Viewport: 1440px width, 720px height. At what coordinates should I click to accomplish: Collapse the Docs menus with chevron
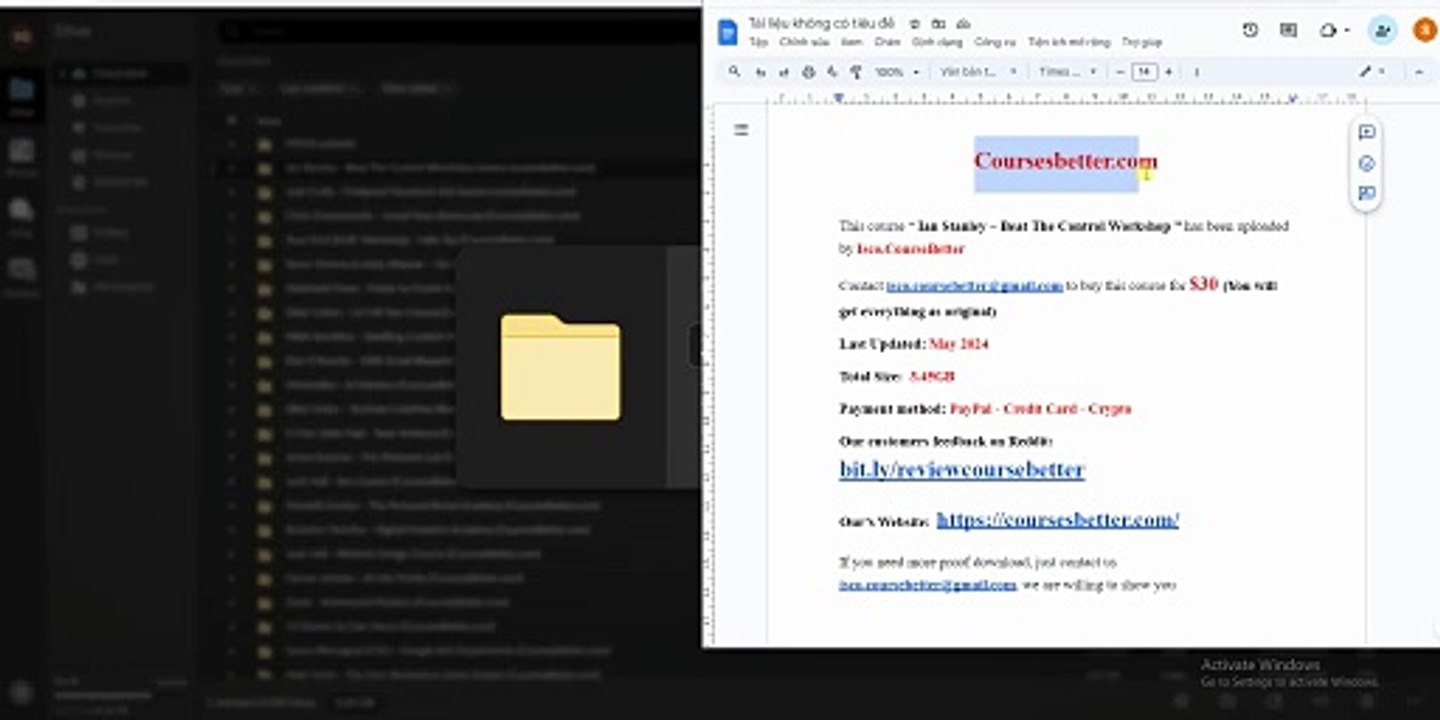pyautogui.click(x=1418, y=72)
